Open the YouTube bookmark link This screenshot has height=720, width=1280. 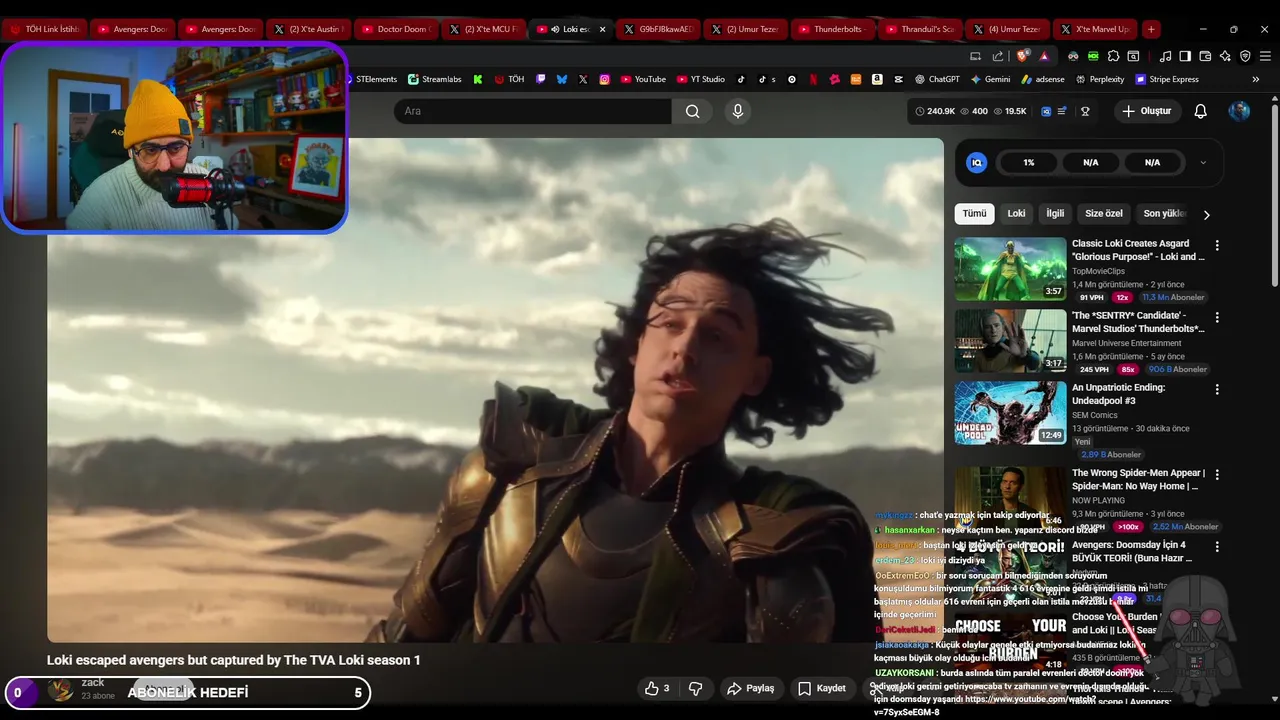(643, 79)
